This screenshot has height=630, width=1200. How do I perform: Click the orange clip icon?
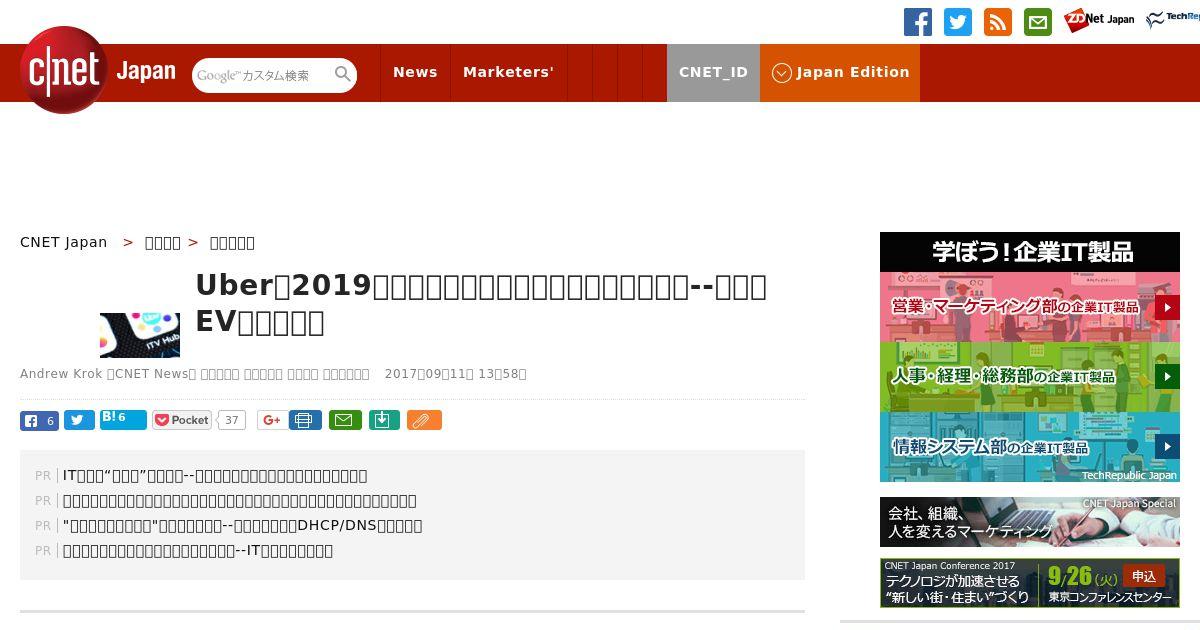(x=424, y=420)
